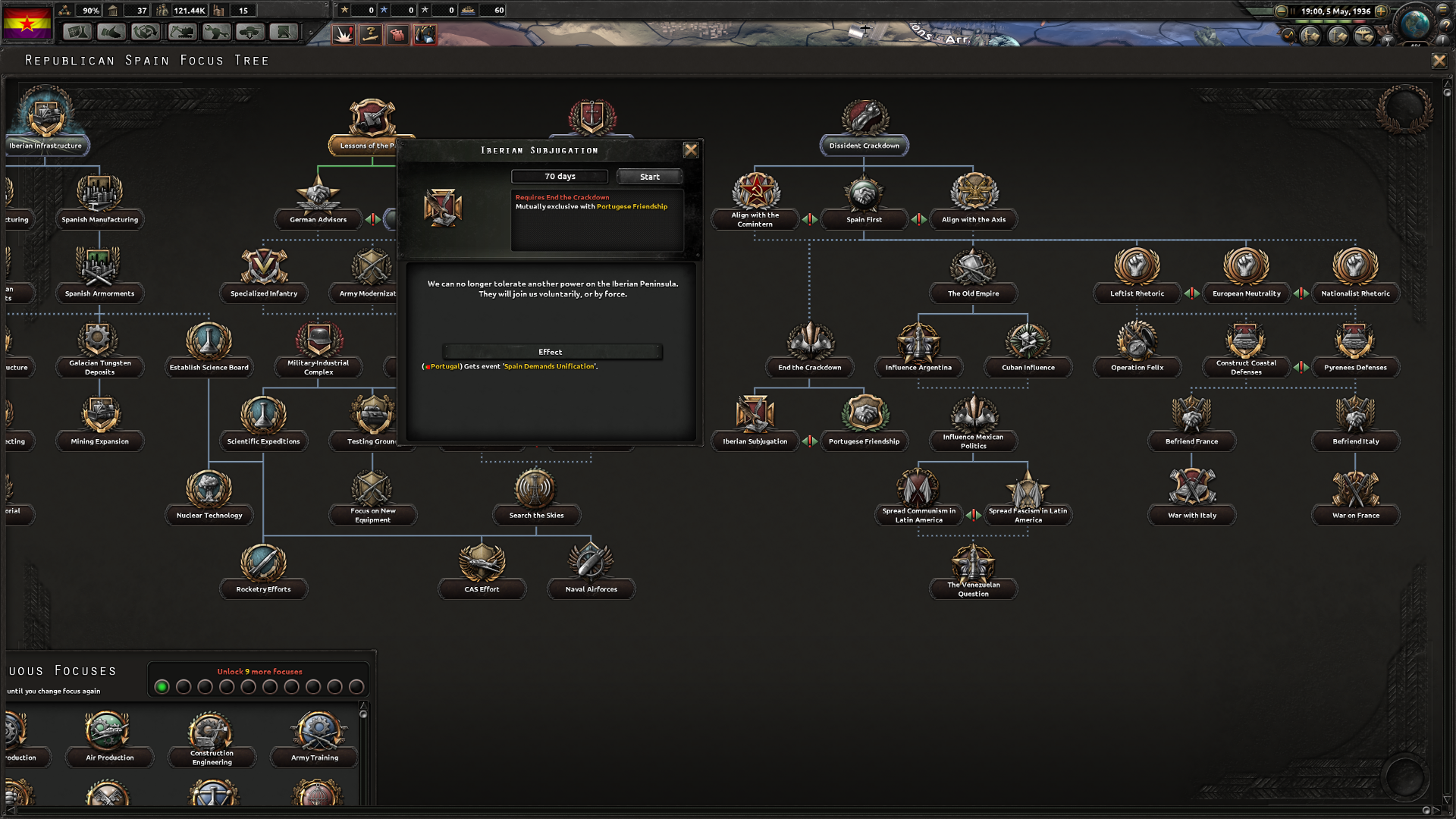
Task: Open the Production screen (wrench icon)
Action: point(216,33)
